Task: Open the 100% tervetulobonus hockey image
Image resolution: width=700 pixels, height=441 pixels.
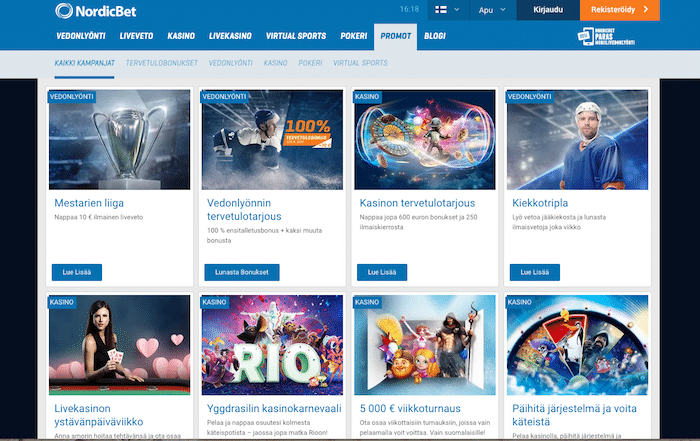Action: 272,140
